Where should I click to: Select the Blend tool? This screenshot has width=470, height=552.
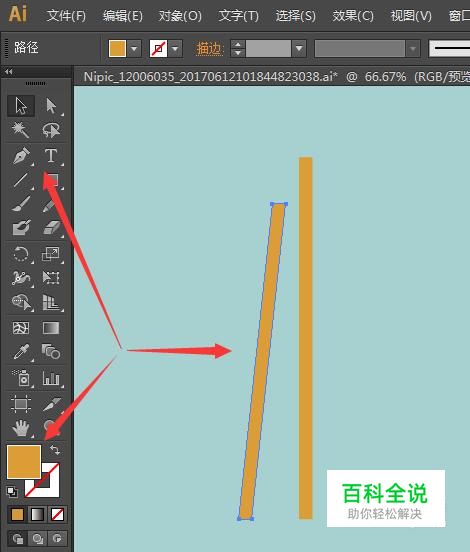coord(51,352)
